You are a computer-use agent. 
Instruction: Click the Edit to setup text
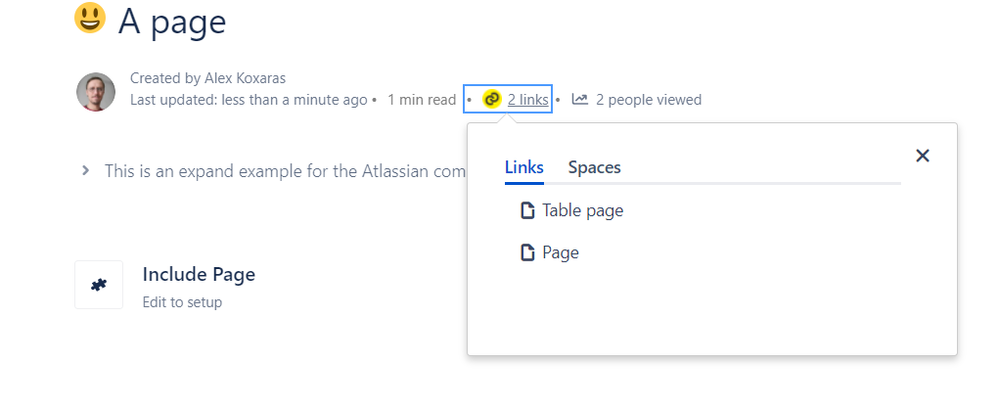182,302
